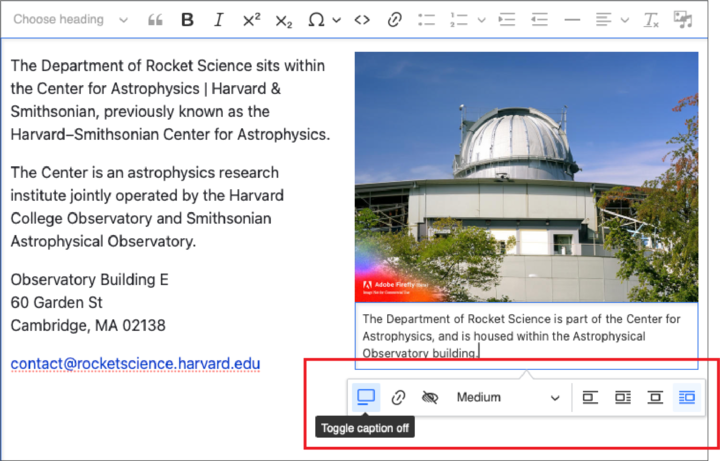Image resolution: width=720 pixels, height=461 pixels.
Task: Wrap text with image aligned left
Action: pyautogui.click(x=623, y=397)
